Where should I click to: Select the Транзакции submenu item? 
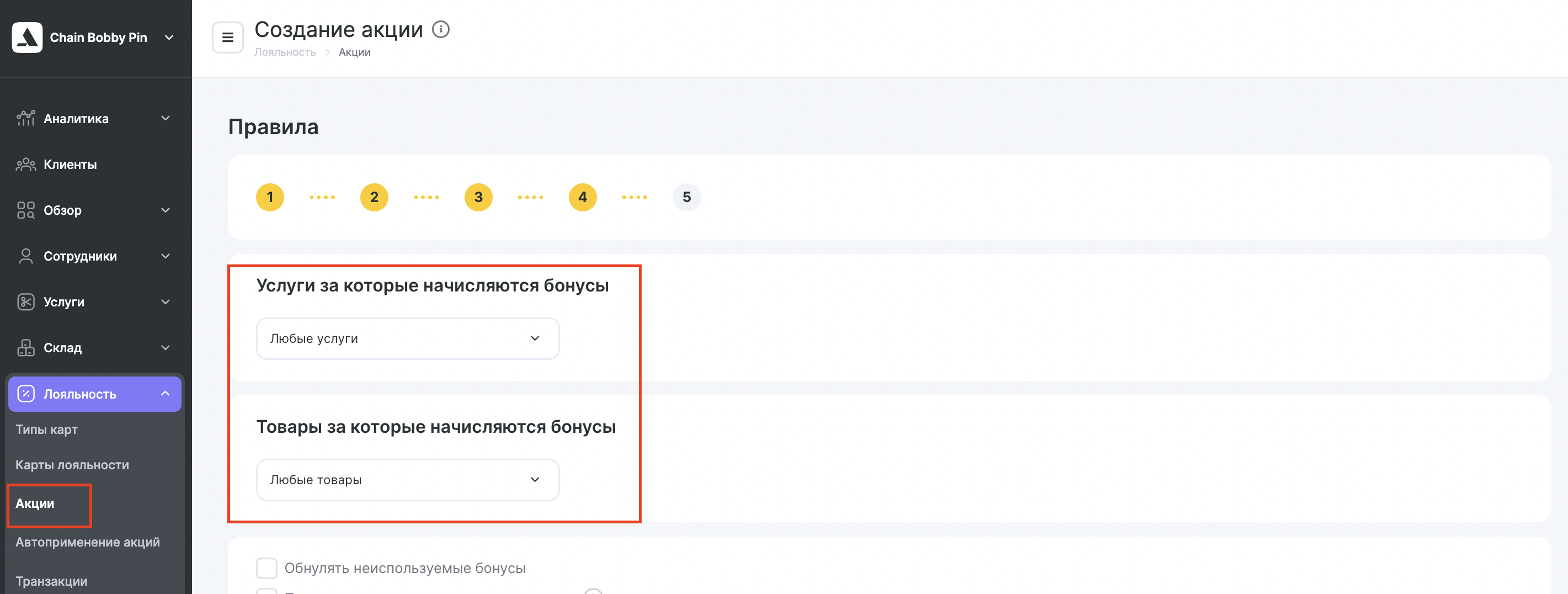(52, 581)
